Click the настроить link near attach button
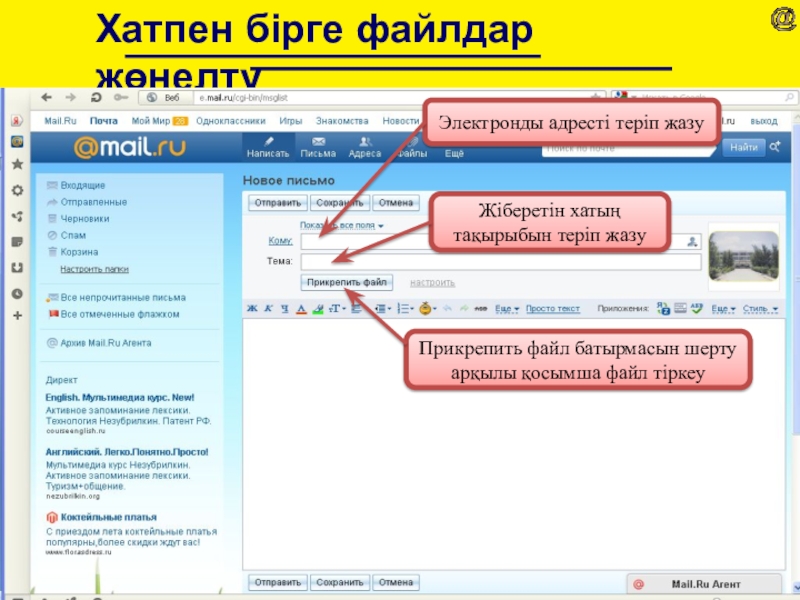Screen dimensions: 800x600 click(x=432, y=283)
